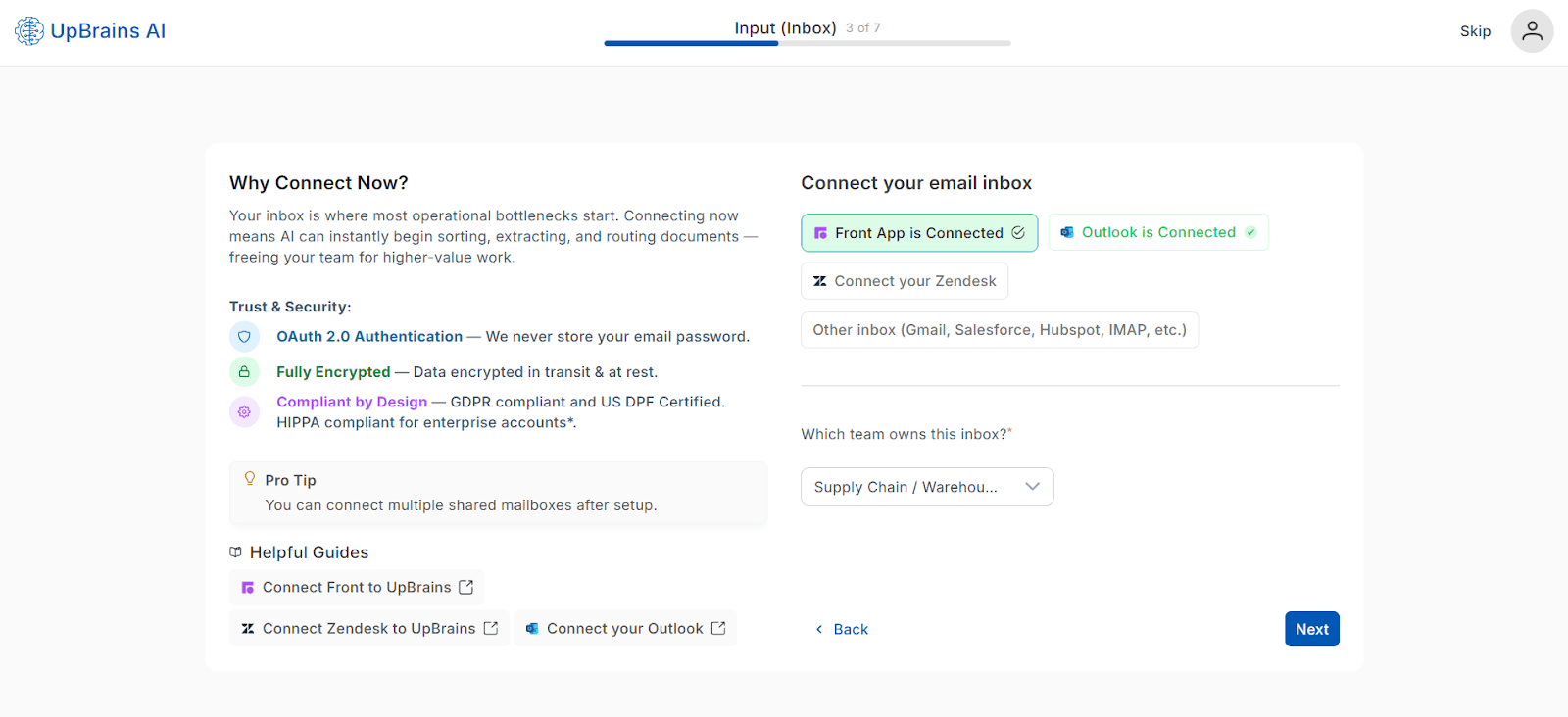Click the Front logo on Front App is Connected
The image size is (1568, 717).
click(x=821, y=233)
